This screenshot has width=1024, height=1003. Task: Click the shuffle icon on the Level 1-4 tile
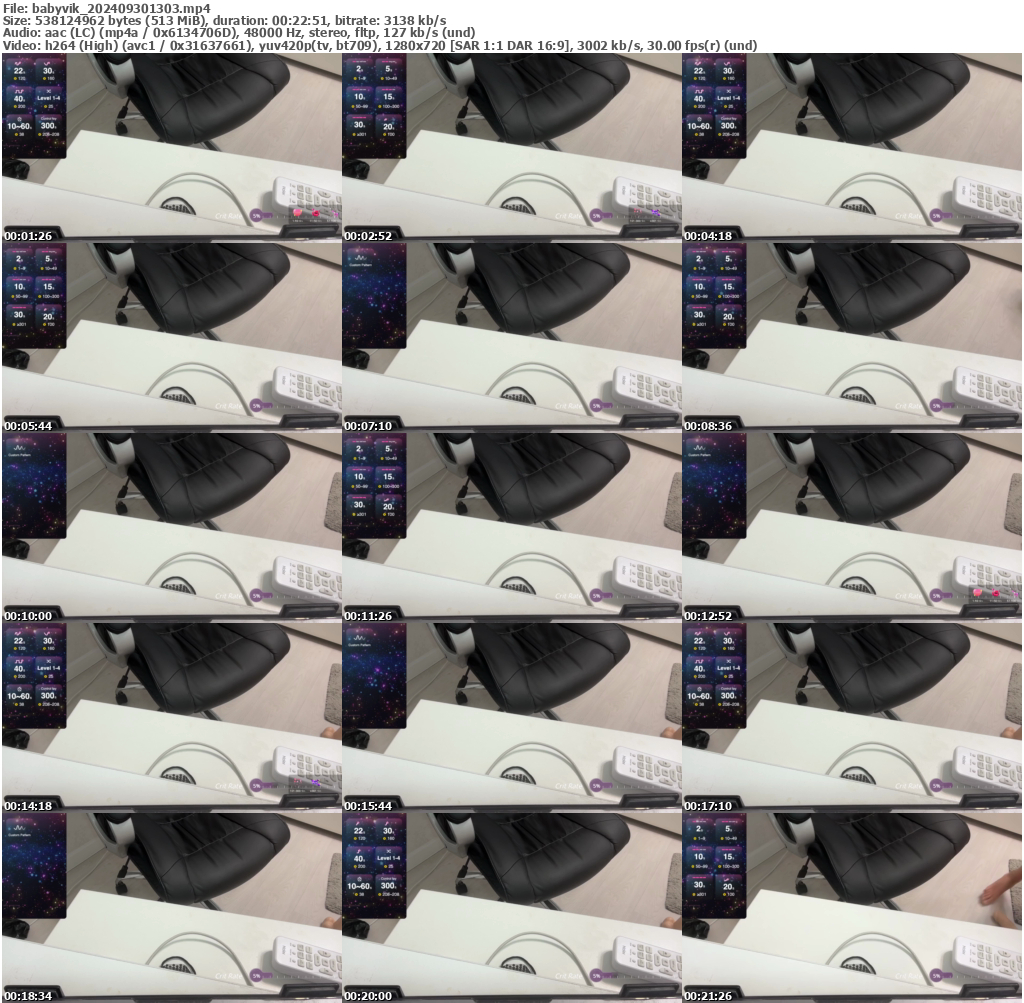point(48,90)
